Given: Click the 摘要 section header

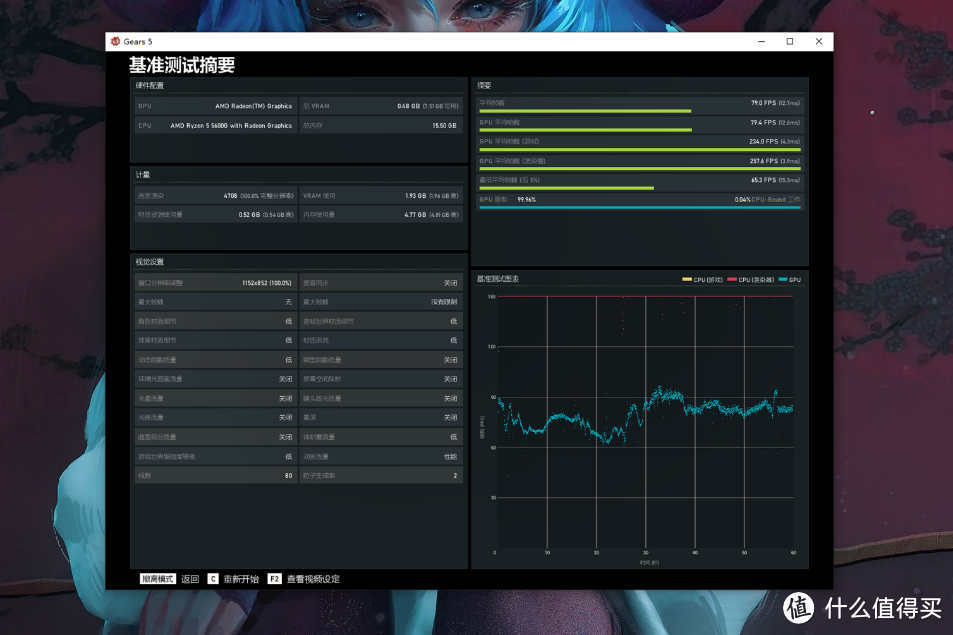Looking at the screenshot, I should tap(484, 86).
